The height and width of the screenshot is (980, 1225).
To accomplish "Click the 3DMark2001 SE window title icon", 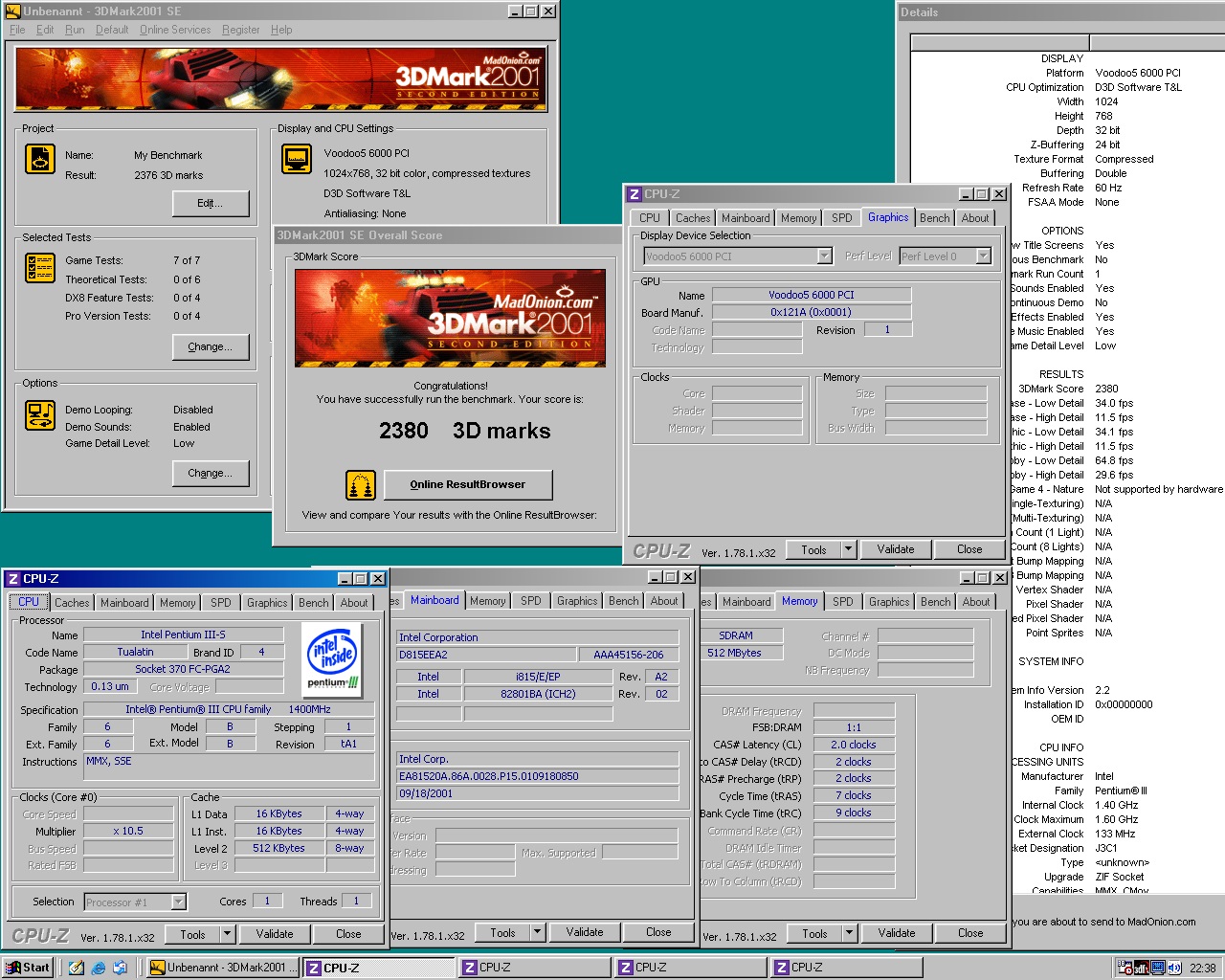I will tap(12, 11).
